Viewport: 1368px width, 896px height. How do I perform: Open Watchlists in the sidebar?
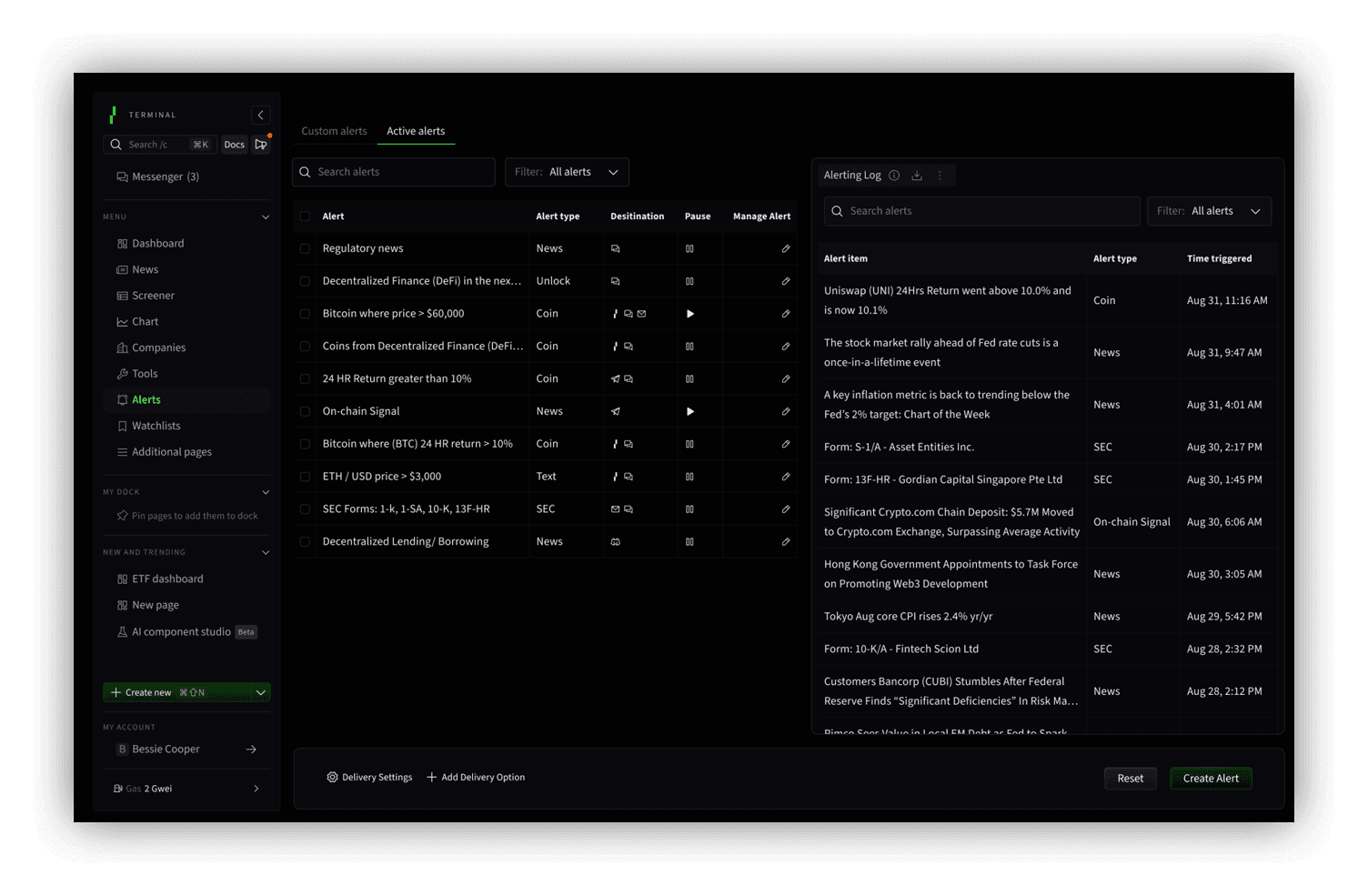point(148,426)
